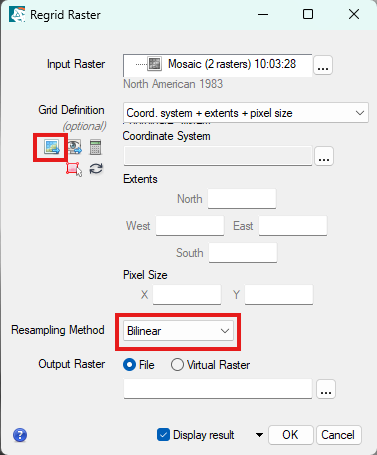Viewport: 377px width, 455px height.
Task: Browse for Input Raster with ellipsis button
Action: pos(323,65)
